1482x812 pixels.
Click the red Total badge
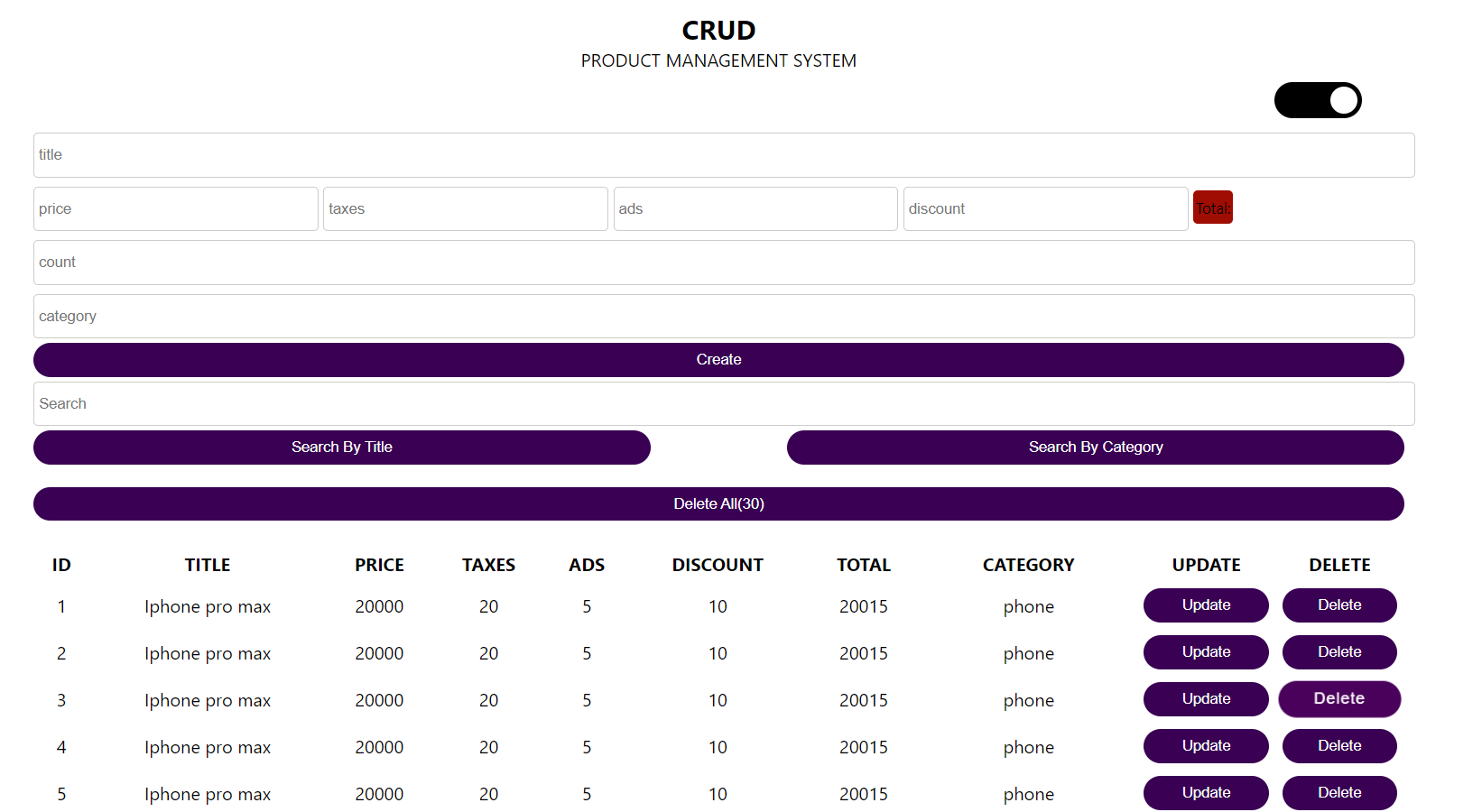(x=1212, y=207)
